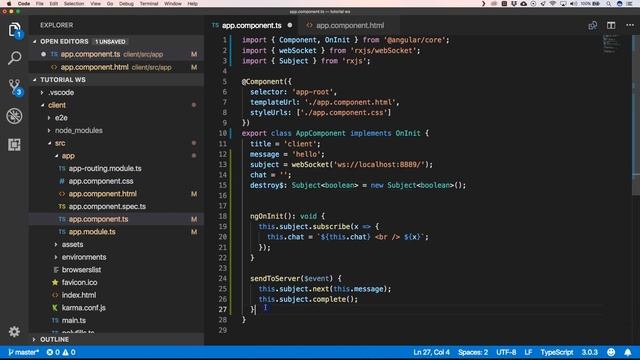This screenshot has width=640, height=360.
Task: Open the Manage gear menu
Action: coord(14,331)
